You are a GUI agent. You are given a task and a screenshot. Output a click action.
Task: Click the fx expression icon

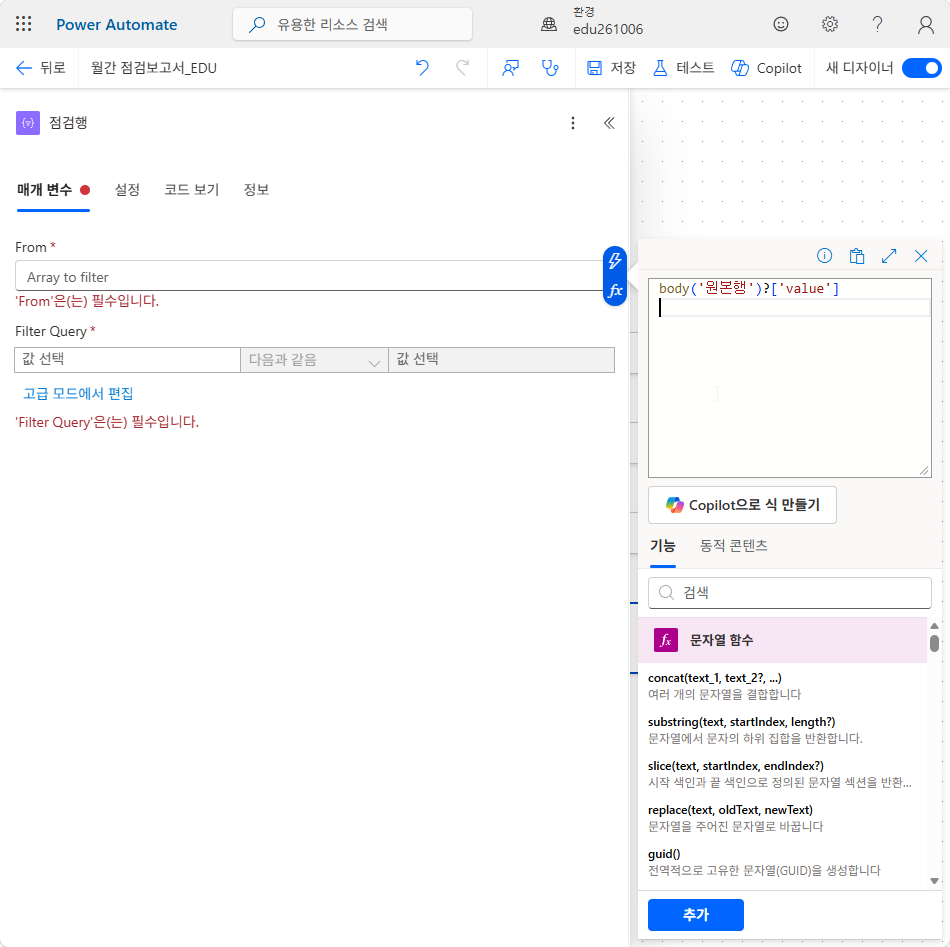coord(615,290)
